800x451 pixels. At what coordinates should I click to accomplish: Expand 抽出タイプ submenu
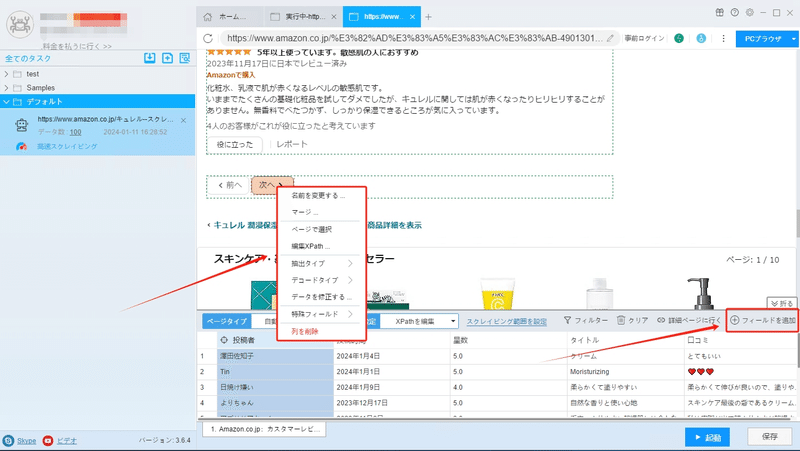(351, 263)
